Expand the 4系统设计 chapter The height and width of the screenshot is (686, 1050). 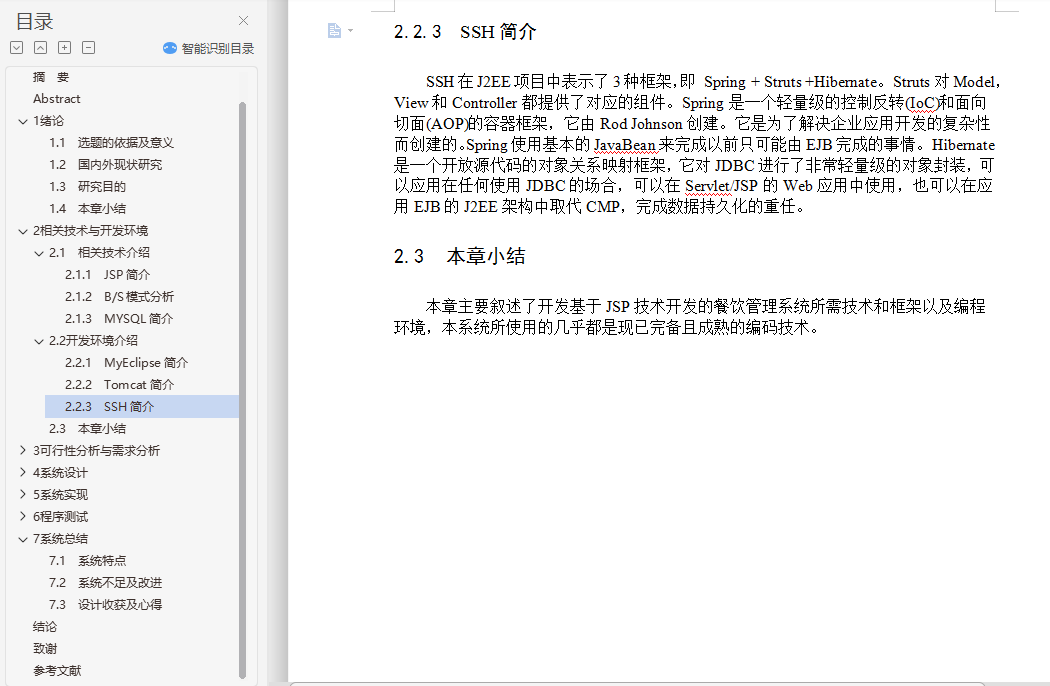pyautogui.click(x=23, y=472)
